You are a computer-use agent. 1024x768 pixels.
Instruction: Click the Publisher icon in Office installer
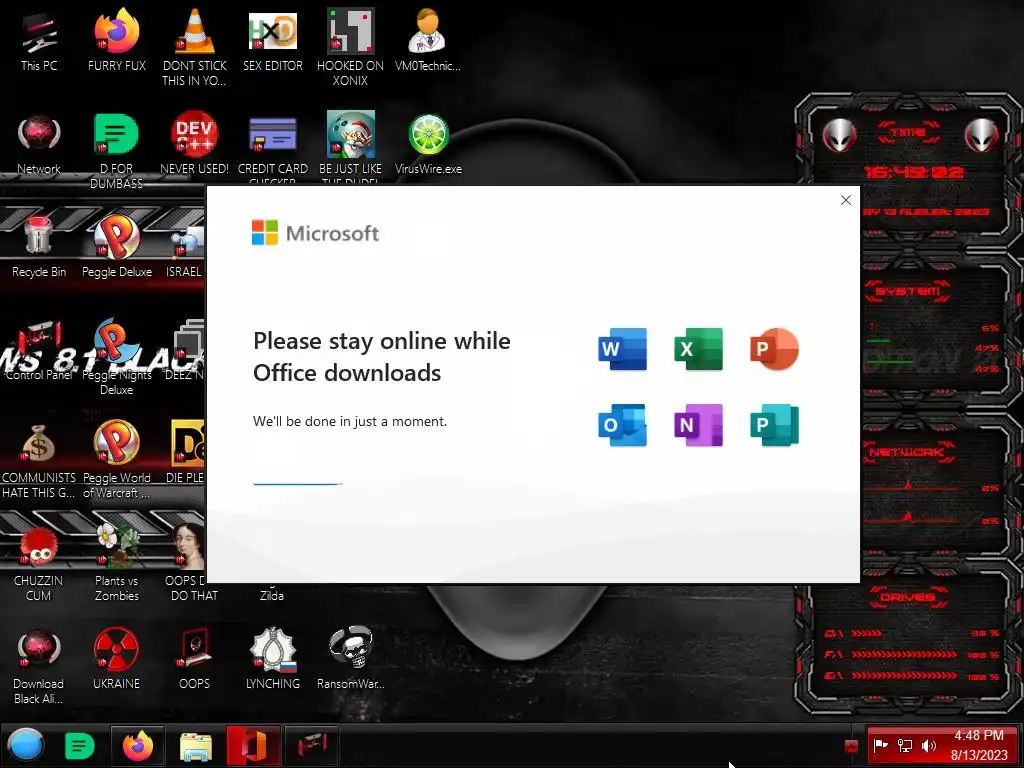pos(774,425)
